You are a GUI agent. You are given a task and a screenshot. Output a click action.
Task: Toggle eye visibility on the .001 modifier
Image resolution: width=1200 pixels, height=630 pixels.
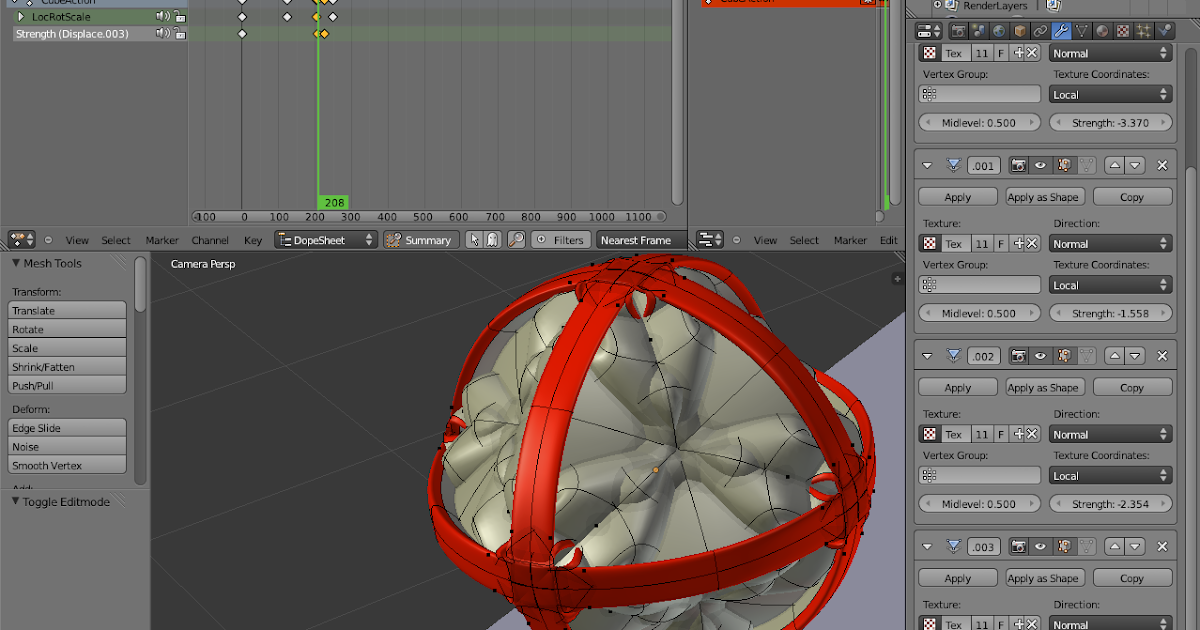pyautogui.click(x=1041, y=165)
